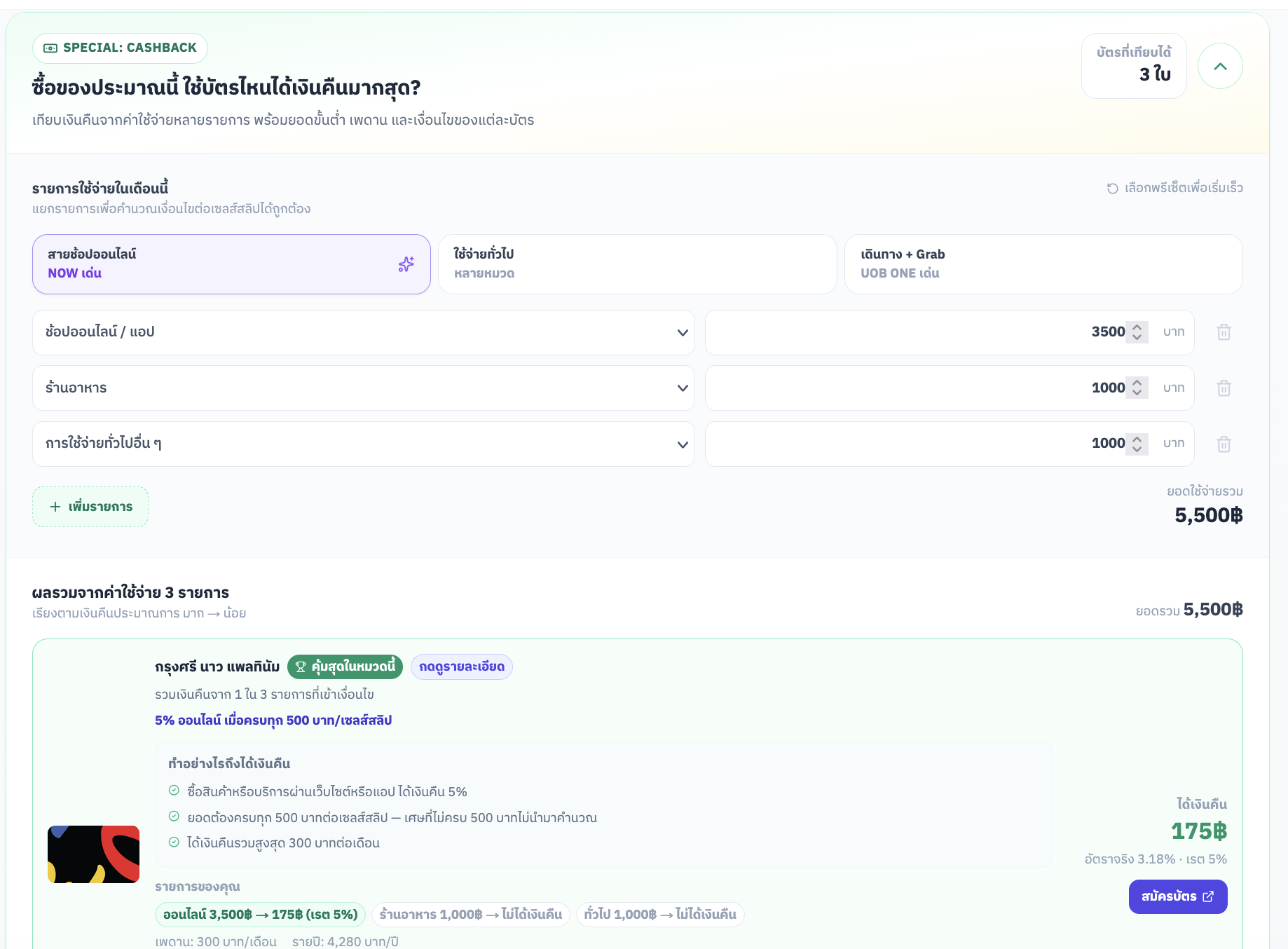Image resolution: width=1288 pixels, height=949 pixels.
Task: Delete the ช้อปออนไลน์ / แอป expense row
Action: (x=1224, y=332)
